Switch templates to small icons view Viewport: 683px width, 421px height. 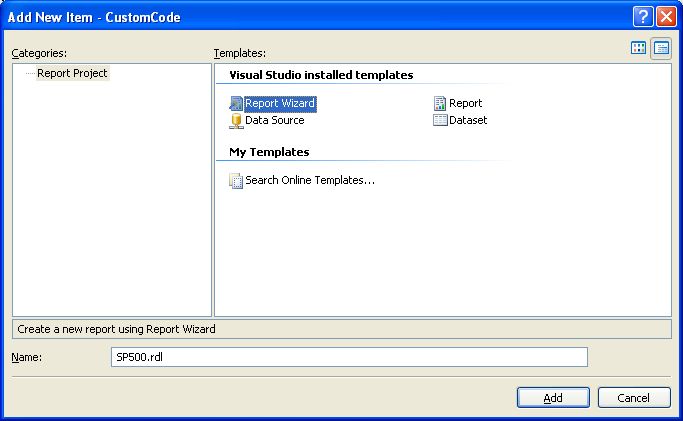pos(661,49)
